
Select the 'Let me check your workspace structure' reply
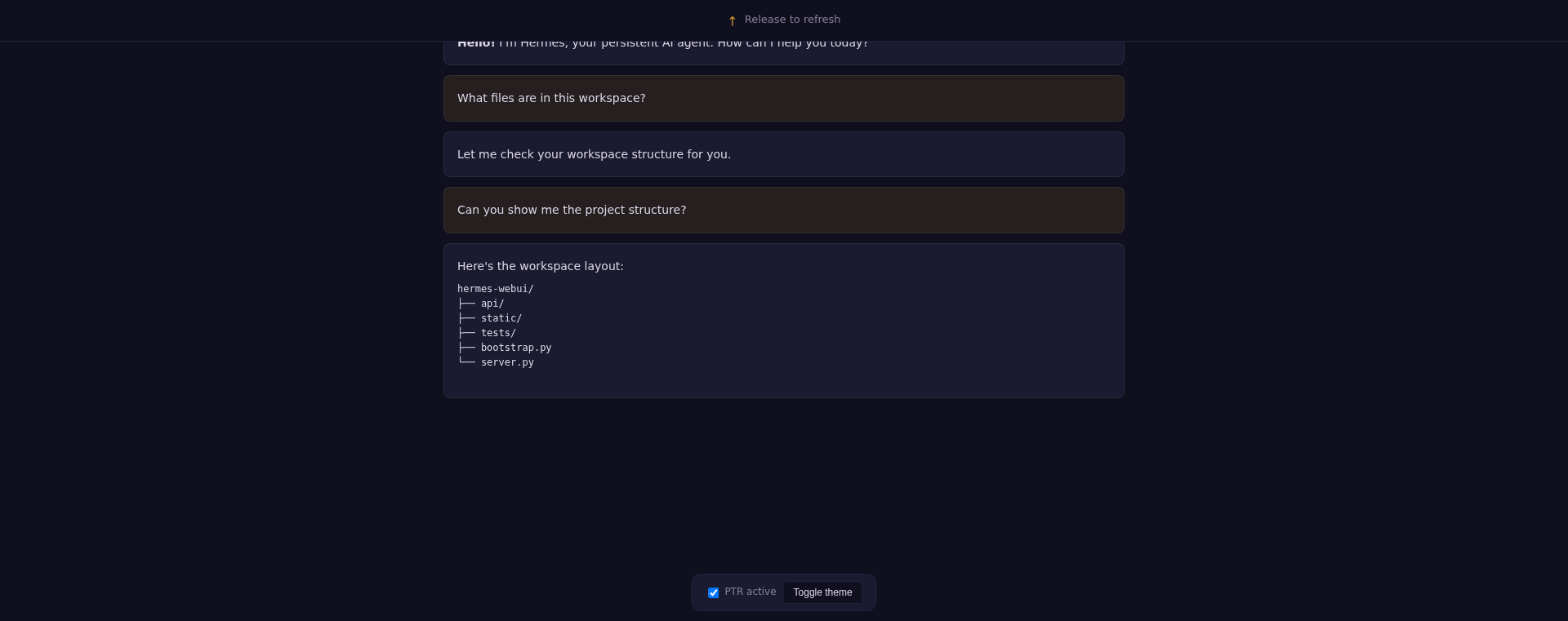point(784,154)
